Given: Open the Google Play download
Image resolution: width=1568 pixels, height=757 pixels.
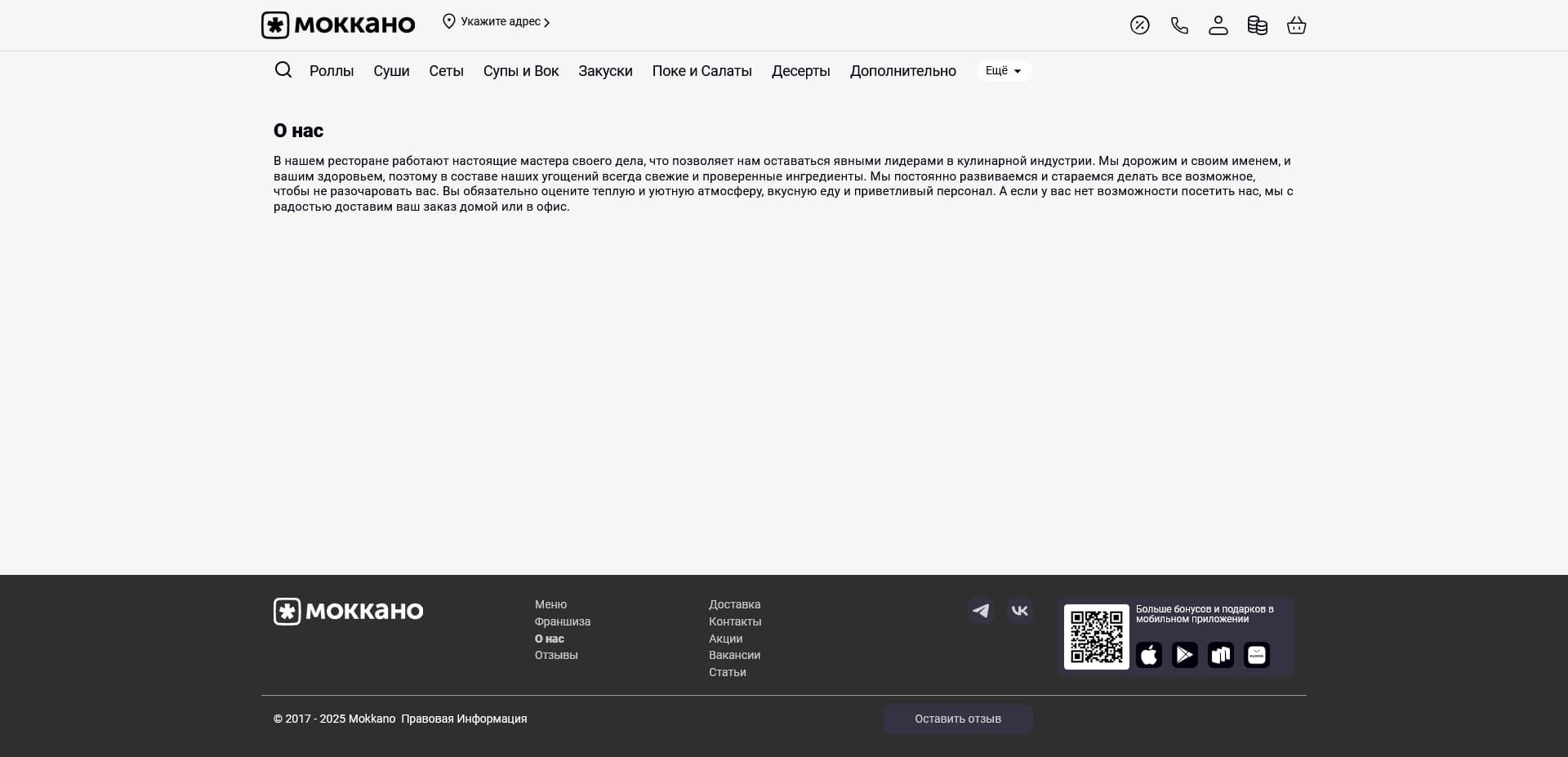Looking at the screenshot, I should pos(1184,655).
